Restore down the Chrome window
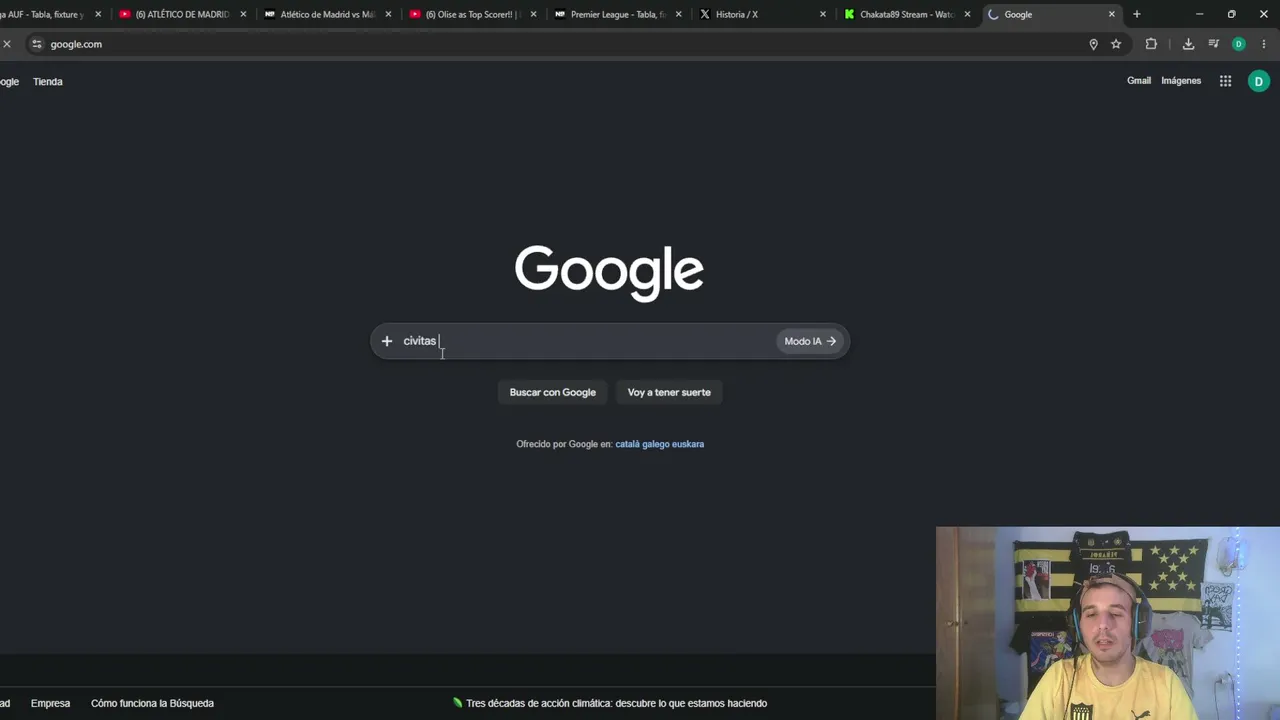 (x=1231, y=14)
